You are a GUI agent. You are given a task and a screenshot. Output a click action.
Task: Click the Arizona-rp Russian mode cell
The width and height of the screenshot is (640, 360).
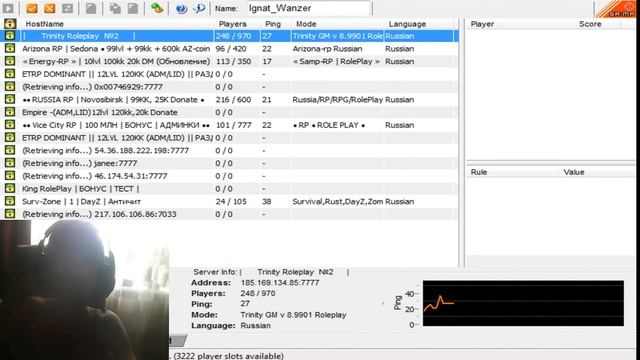(327, 49)
